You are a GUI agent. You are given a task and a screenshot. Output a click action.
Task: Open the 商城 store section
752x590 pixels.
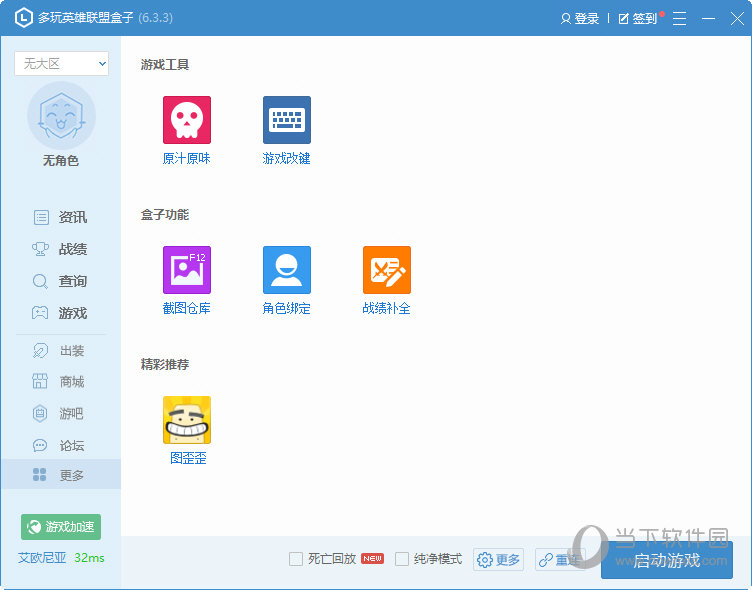point(60,382)
